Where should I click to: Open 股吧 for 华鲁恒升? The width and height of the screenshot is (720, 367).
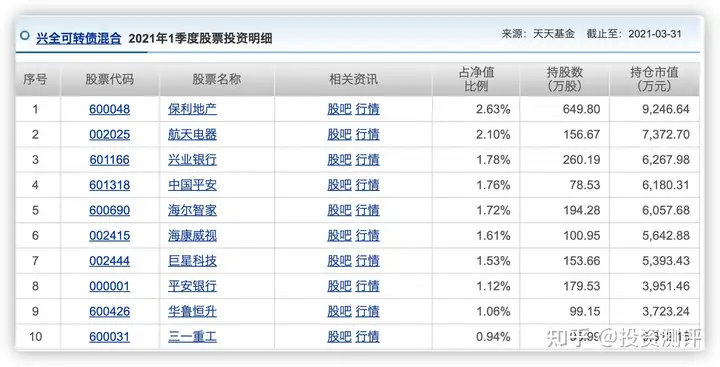pyautogui.click(x=339, y=311)
